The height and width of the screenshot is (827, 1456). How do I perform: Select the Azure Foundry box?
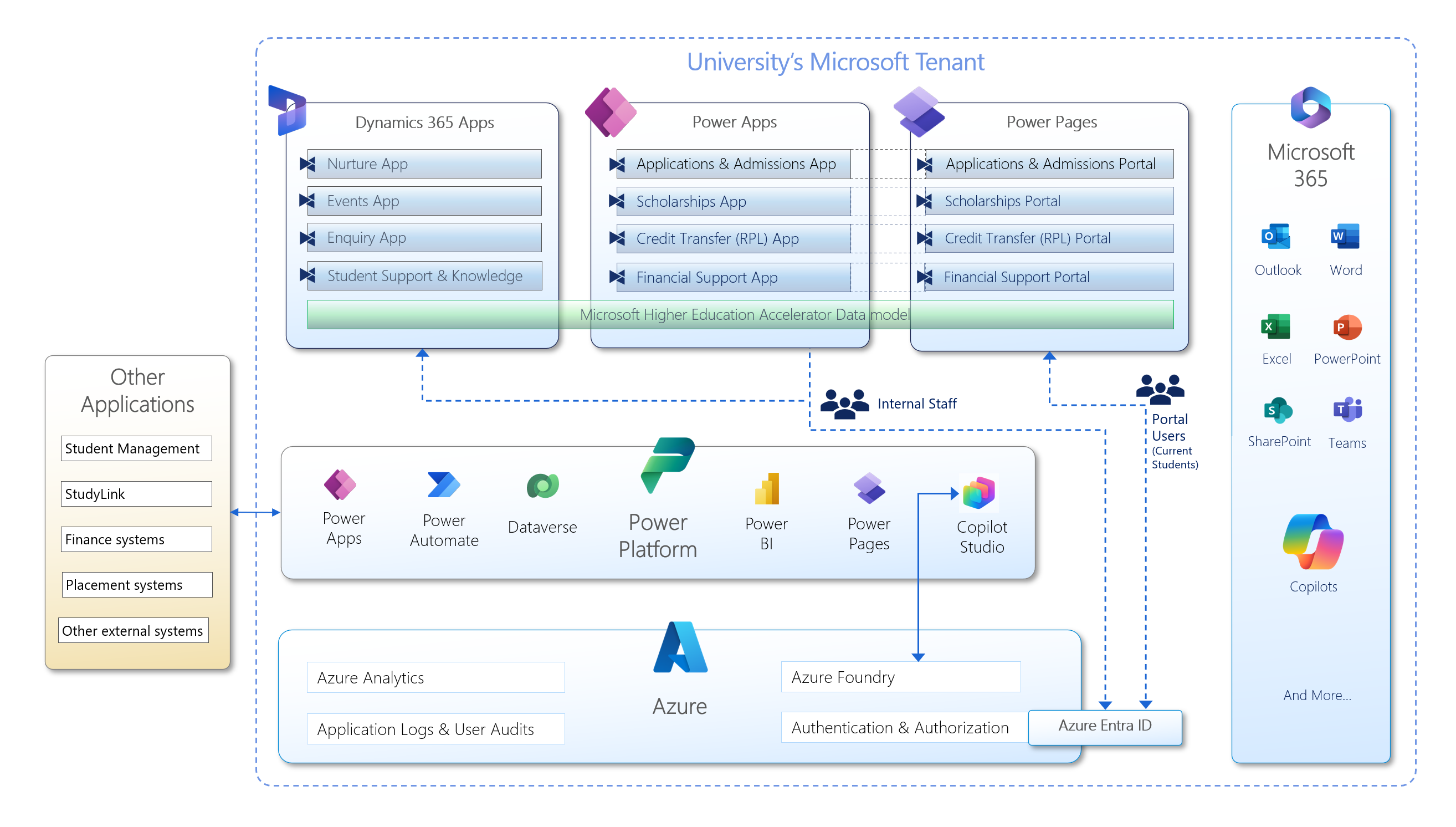click(900, 677)
